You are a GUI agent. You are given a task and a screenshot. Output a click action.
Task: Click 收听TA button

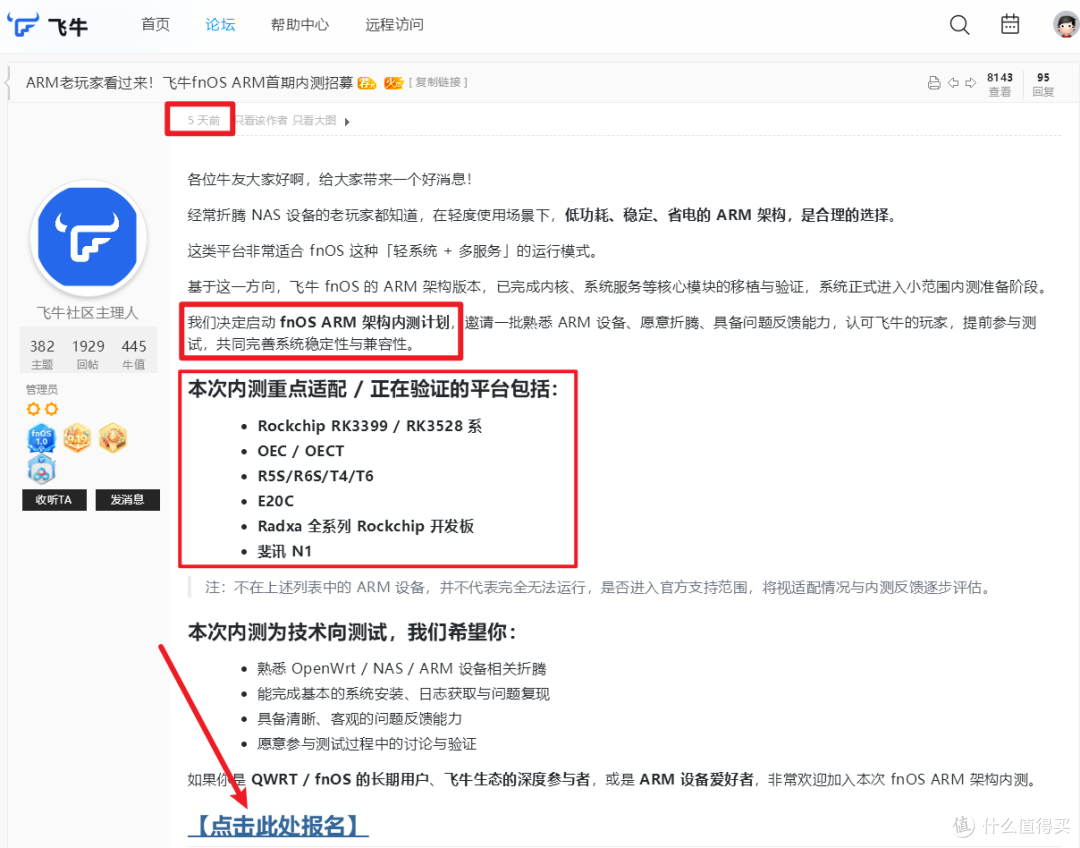(x=54, y=500)
